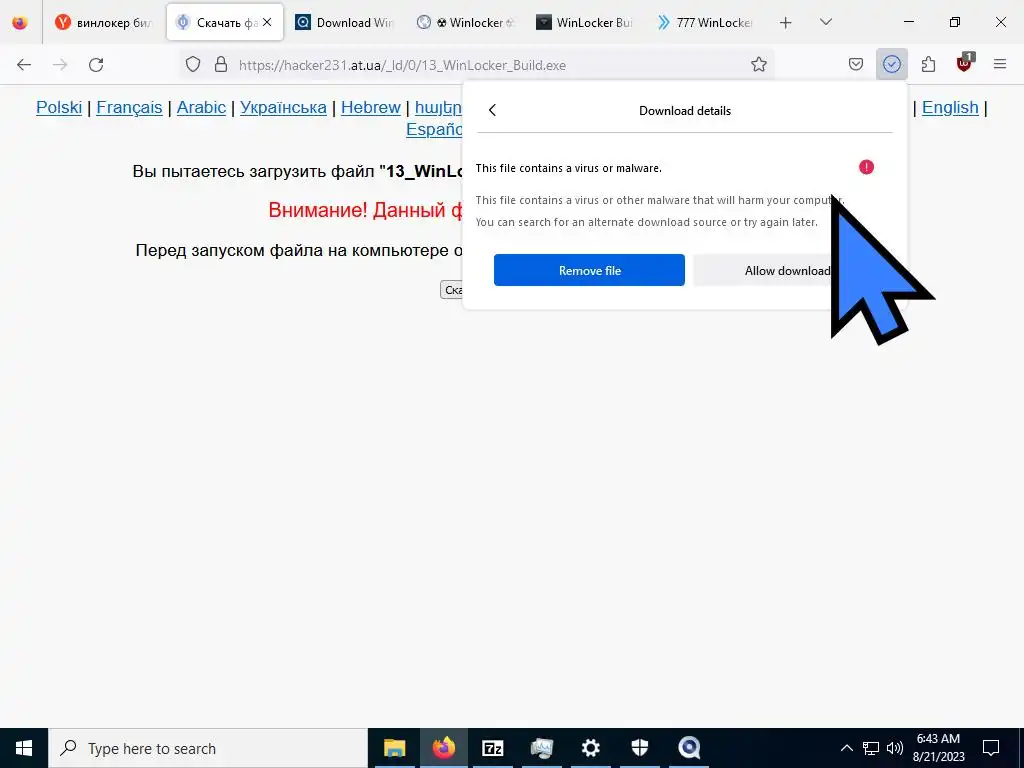Click "This file contains a virus or malware."
This screenshot has height=768, width=1024.
click(x=568, y=168)
